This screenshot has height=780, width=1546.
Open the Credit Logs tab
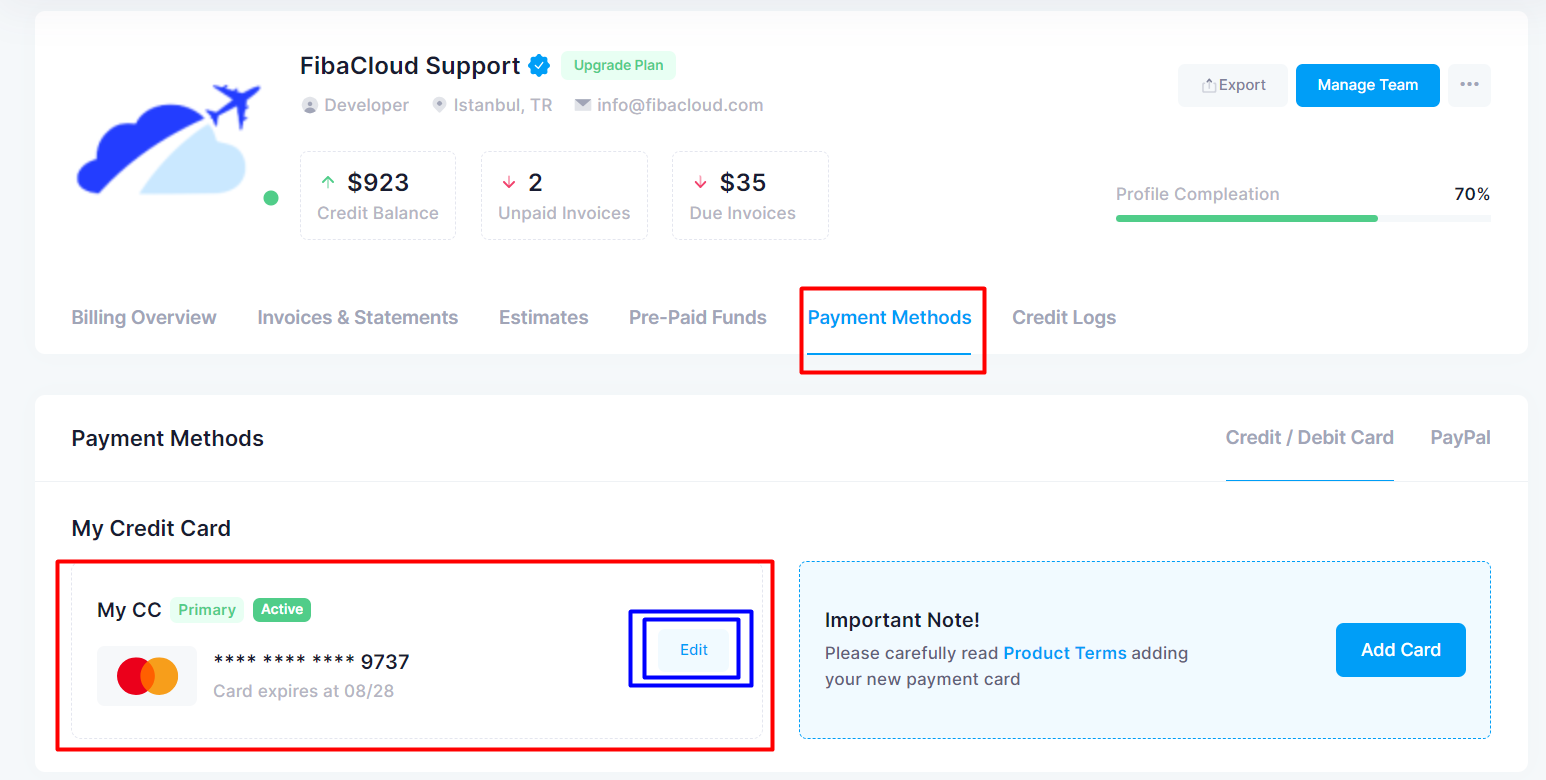pos(1064,317)
